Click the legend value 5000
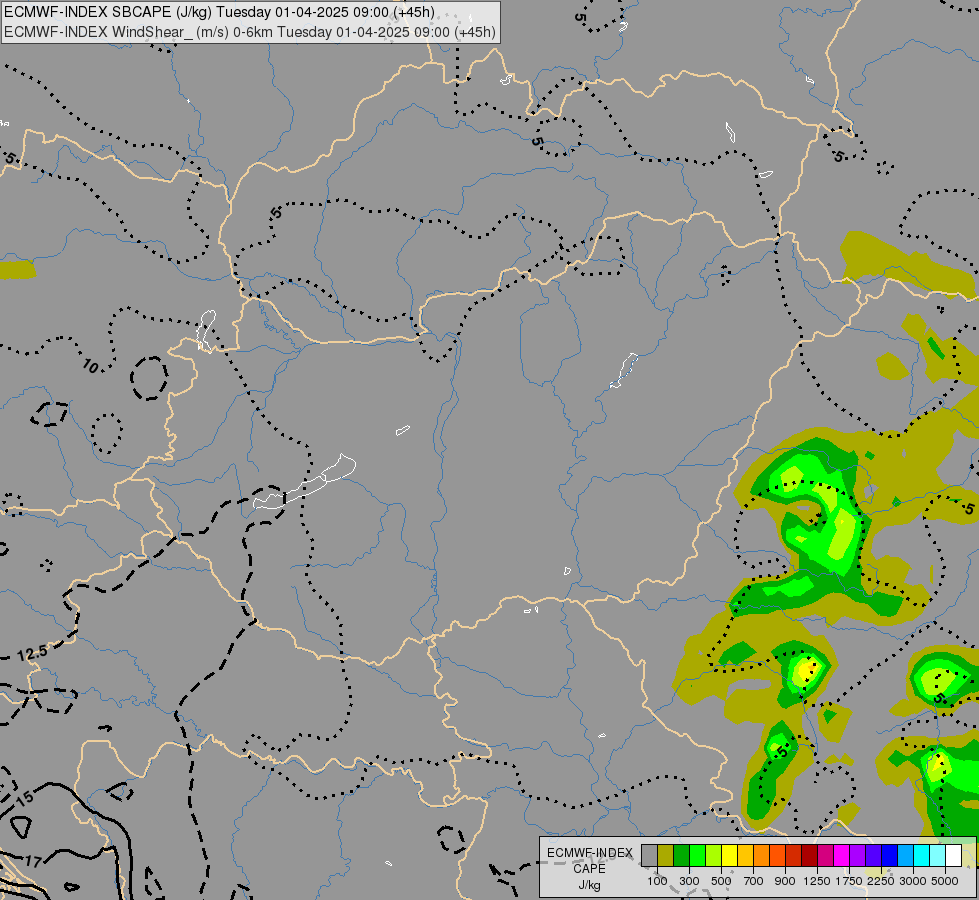The image size is (979, 900). coord(945,881)
